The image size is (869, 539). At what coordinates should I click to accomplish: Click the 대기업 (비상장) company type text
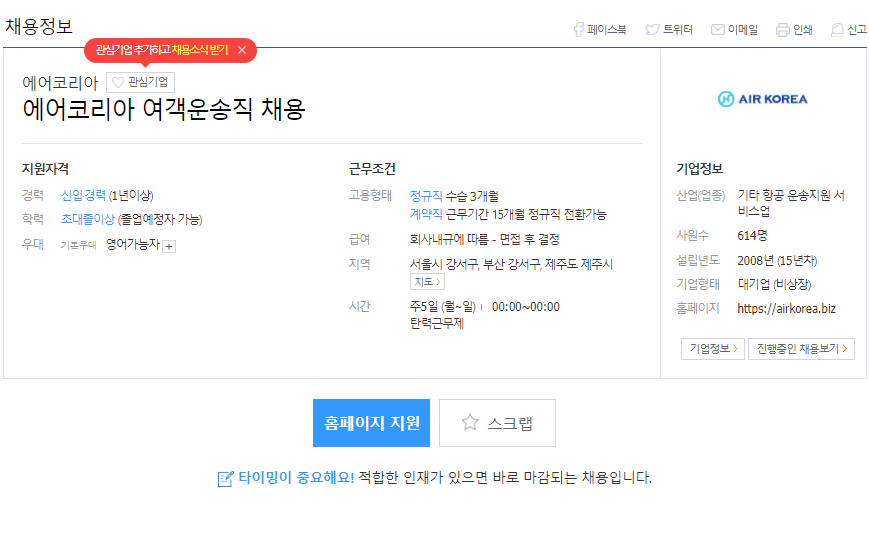774,285
